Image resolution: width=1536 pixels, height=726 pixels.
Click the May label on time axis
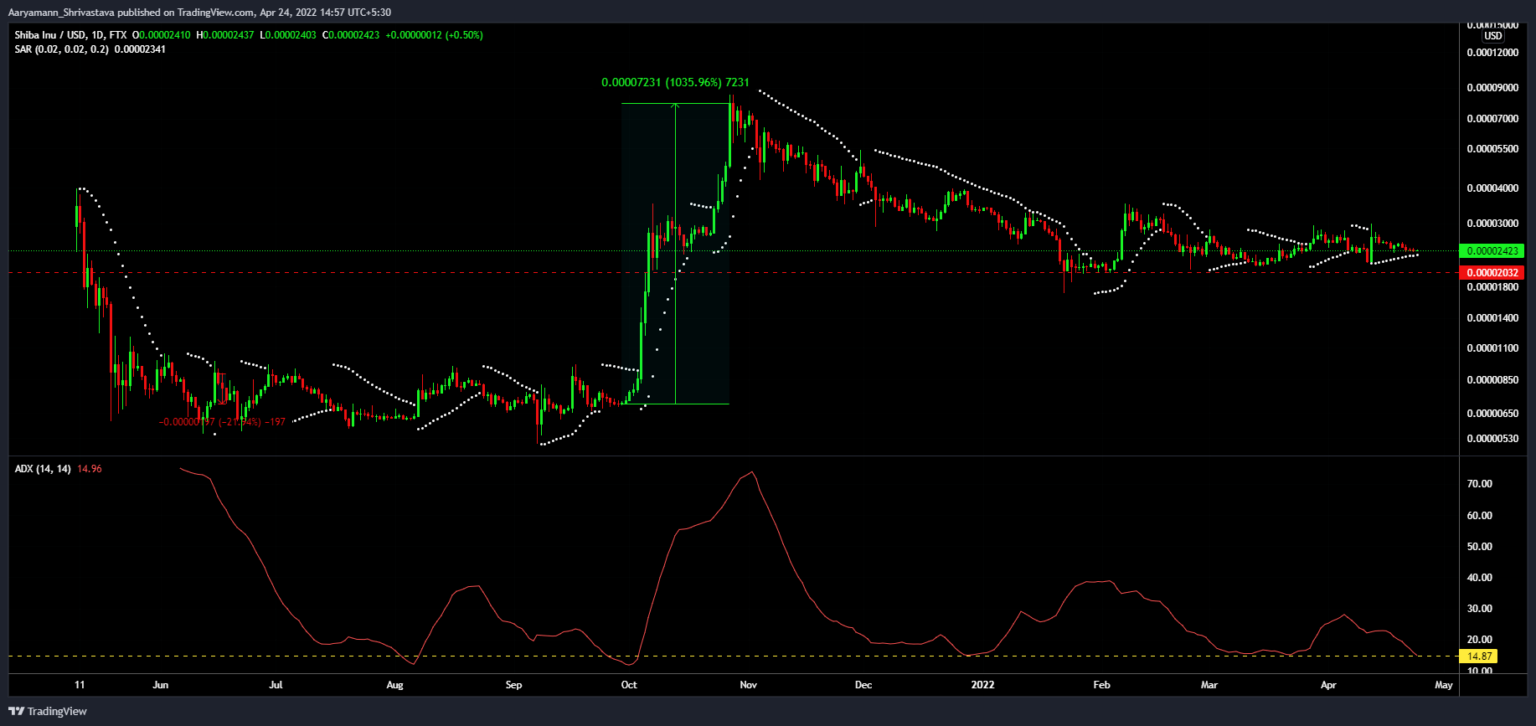pos(1443,686)
